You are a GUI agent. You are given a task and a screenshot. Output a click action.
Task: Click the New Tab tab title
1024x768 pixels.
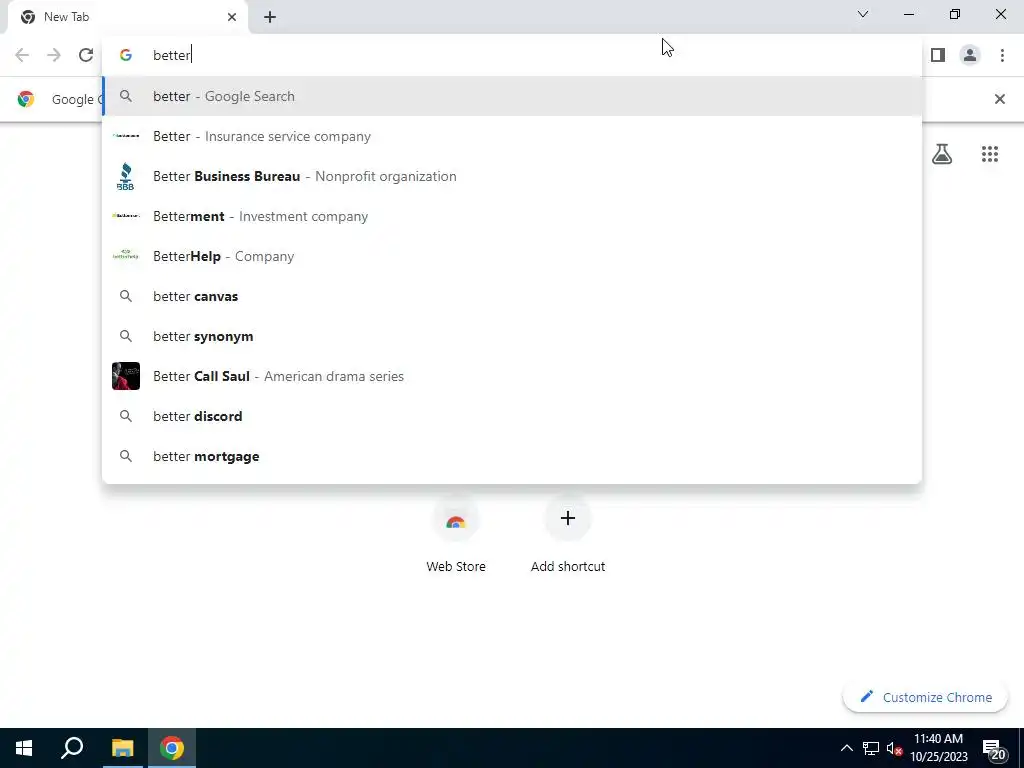point(67,17)
